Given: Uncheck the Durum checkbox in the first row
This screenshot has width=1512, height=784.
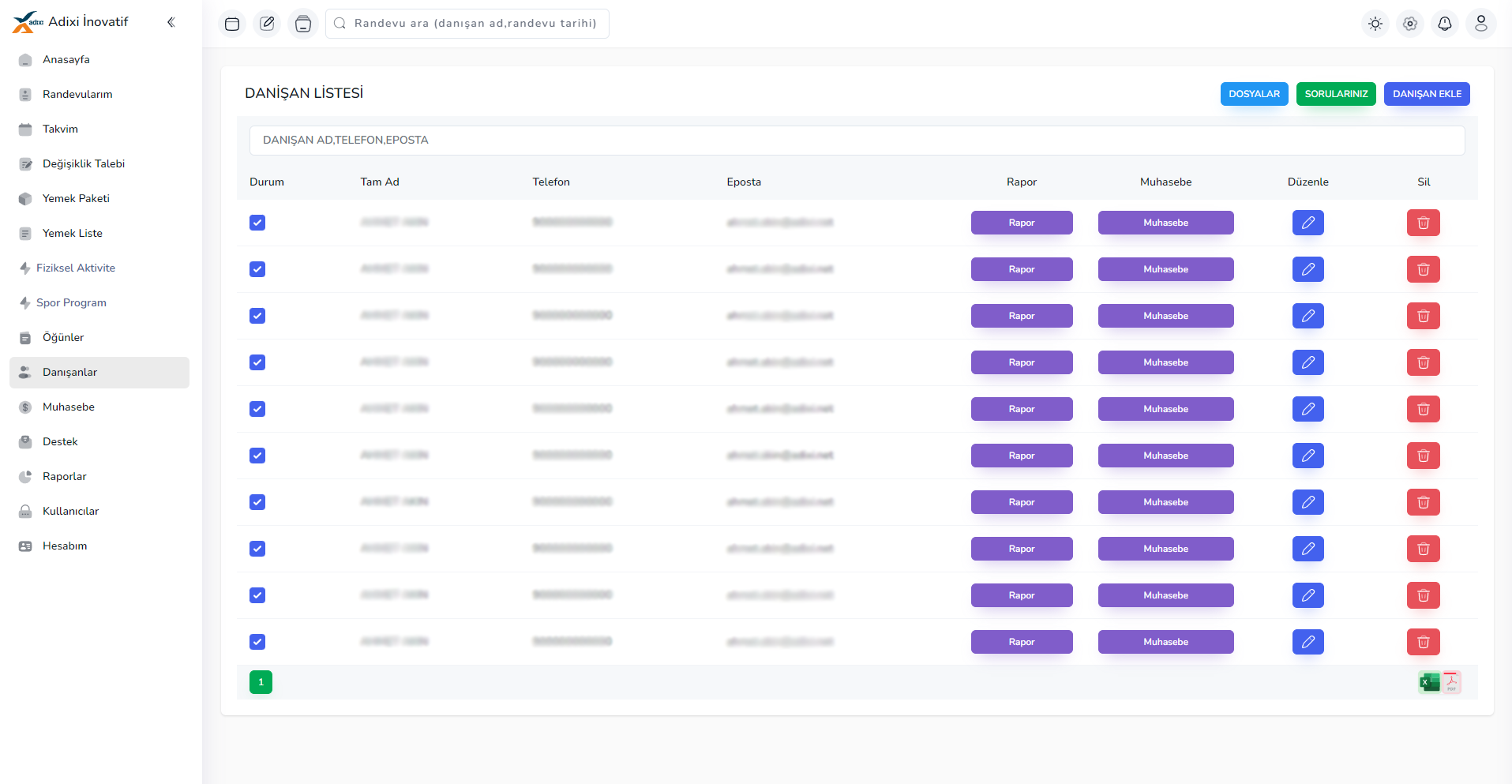Looking at the screenshot, I should point(257,223).
